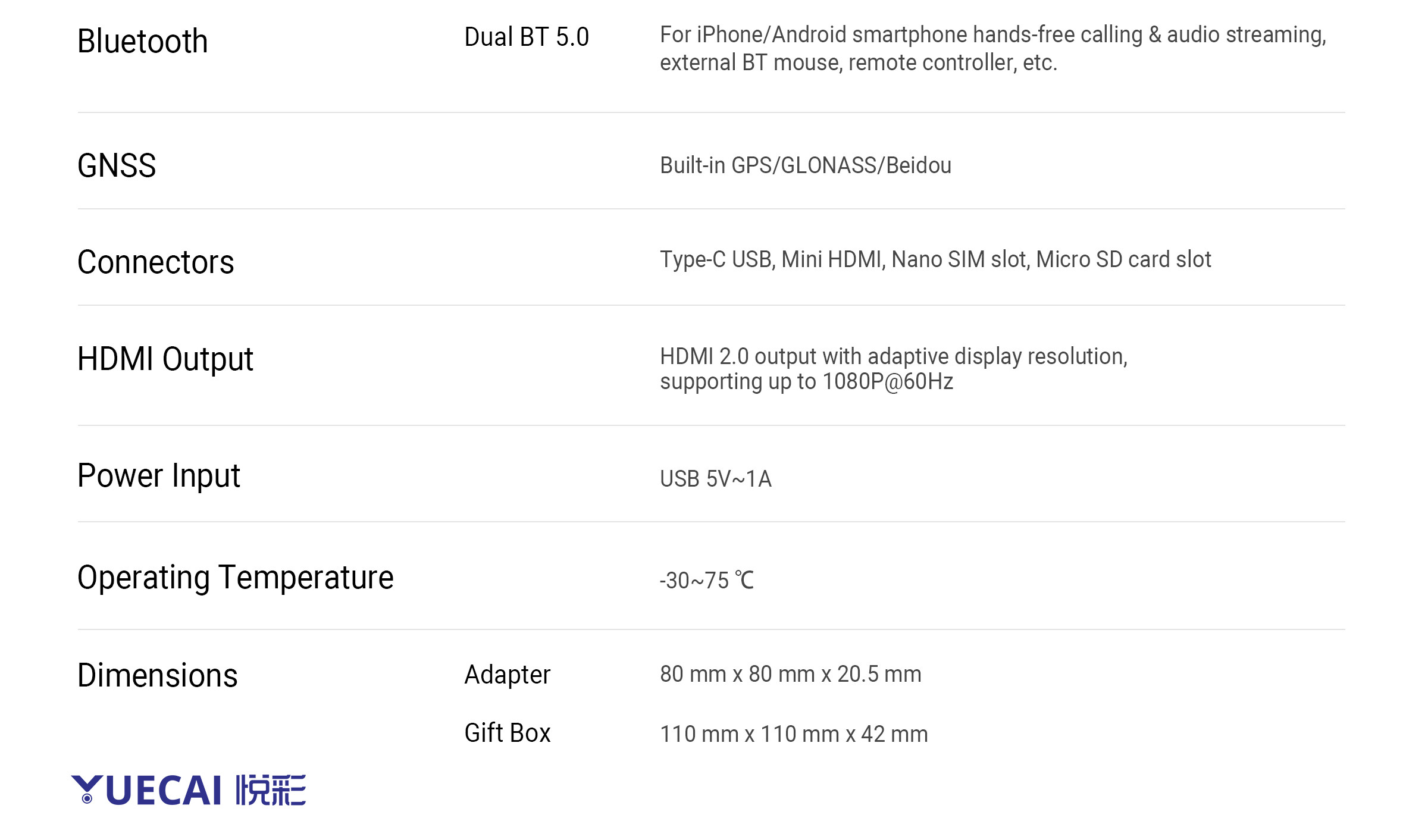Click the USB 5V~1A value

(716, 479)
